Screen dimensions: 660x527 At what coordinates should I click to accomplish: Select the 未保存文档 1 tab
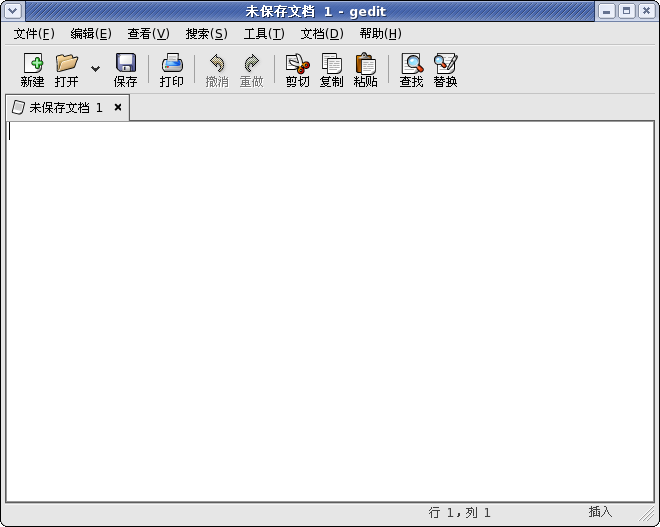click(x=65, y=108)
